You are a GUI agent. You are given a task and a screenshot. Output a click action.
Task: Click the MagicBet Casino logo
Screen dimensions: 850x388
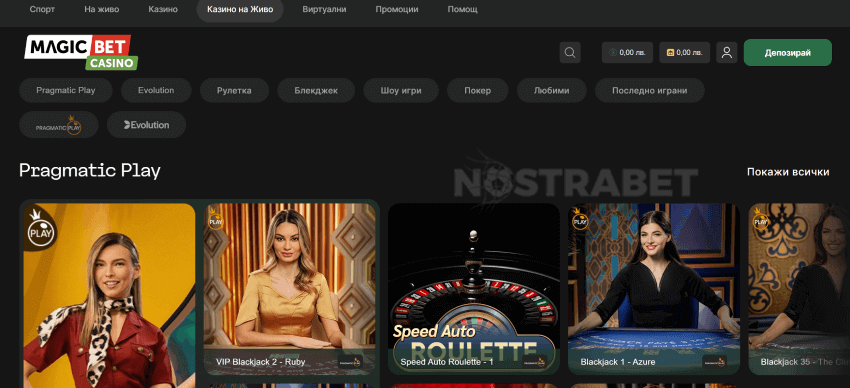pos(81,53)
